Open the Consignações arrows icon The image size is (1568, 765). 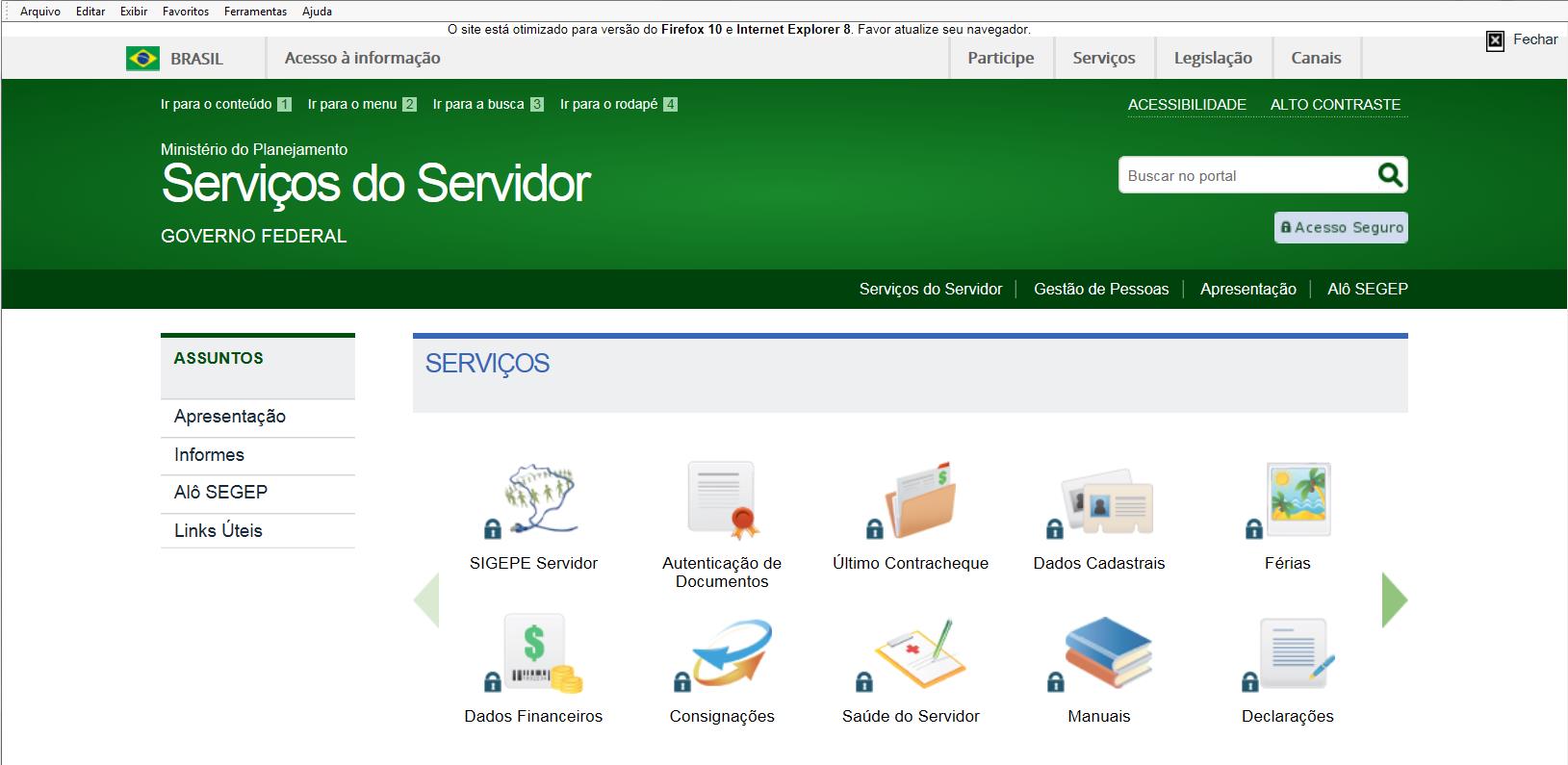click(x=722, y=654)
